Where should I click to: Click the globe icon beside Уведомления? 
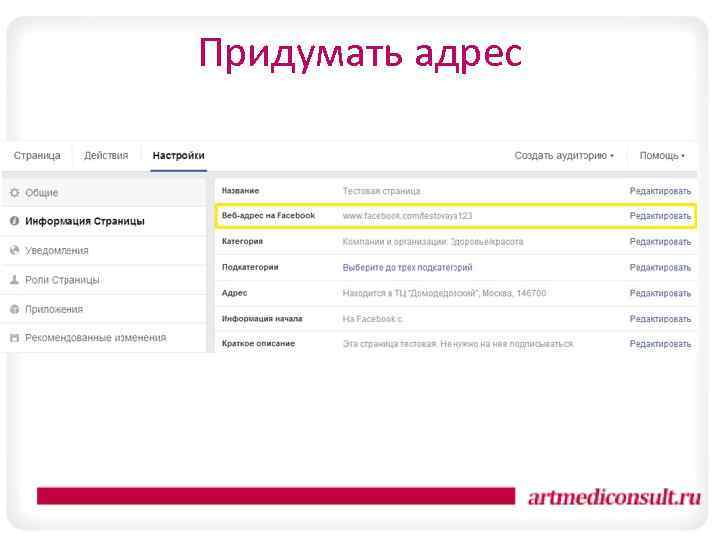click(15, 250)
